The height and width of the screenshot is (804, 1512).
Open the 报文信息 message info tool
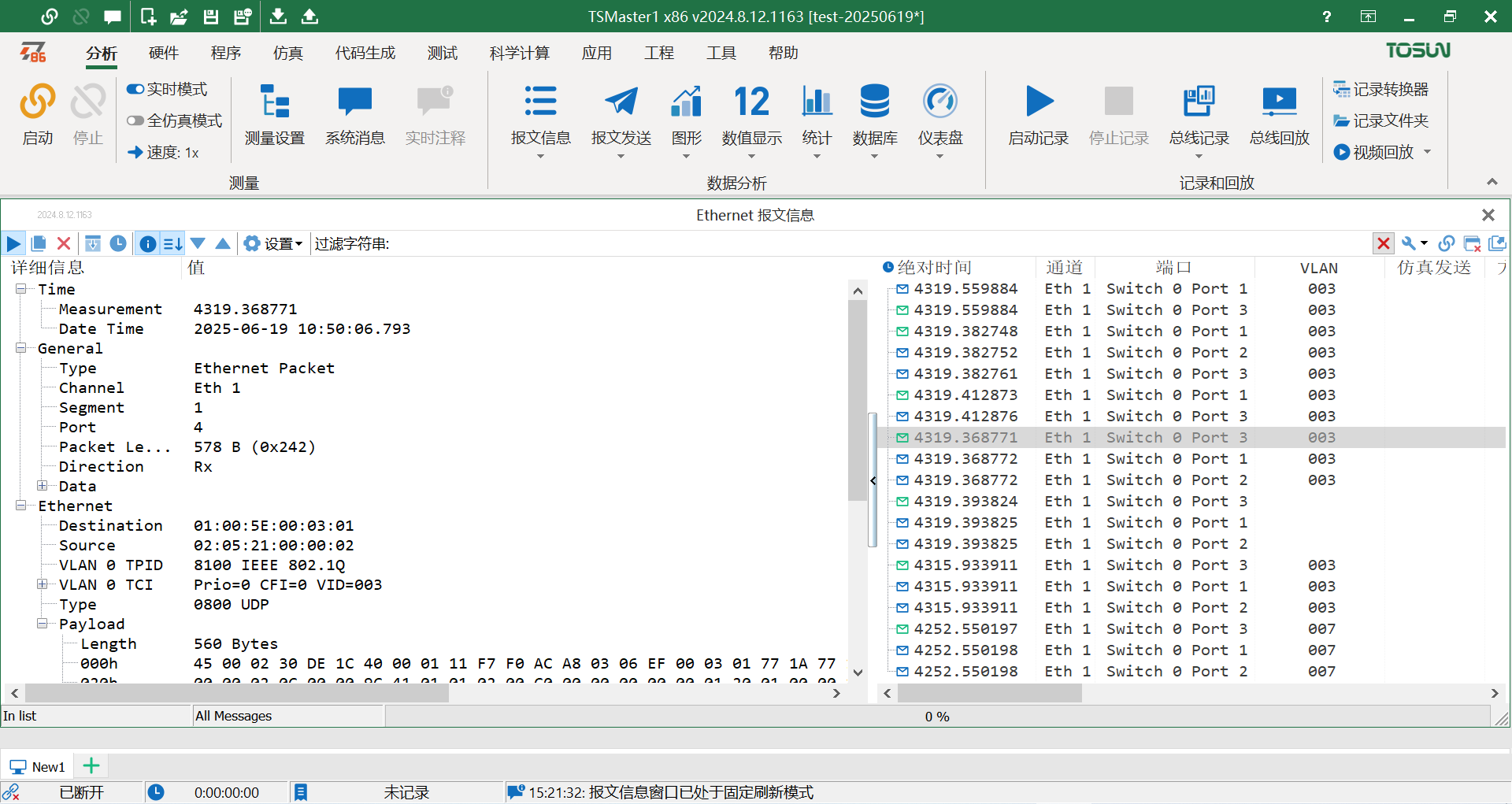pyautogui.click(x=540, y=114)
